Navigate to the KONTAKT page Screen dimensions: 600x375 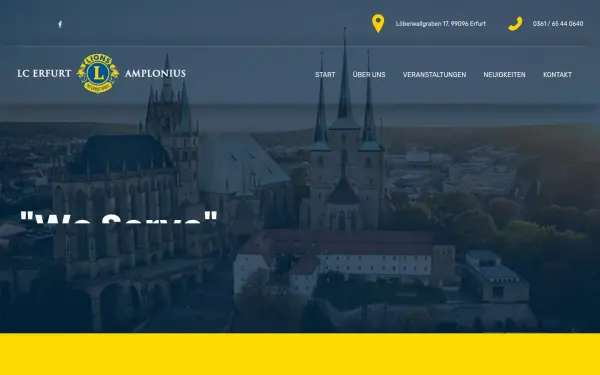tap(557, 75)
